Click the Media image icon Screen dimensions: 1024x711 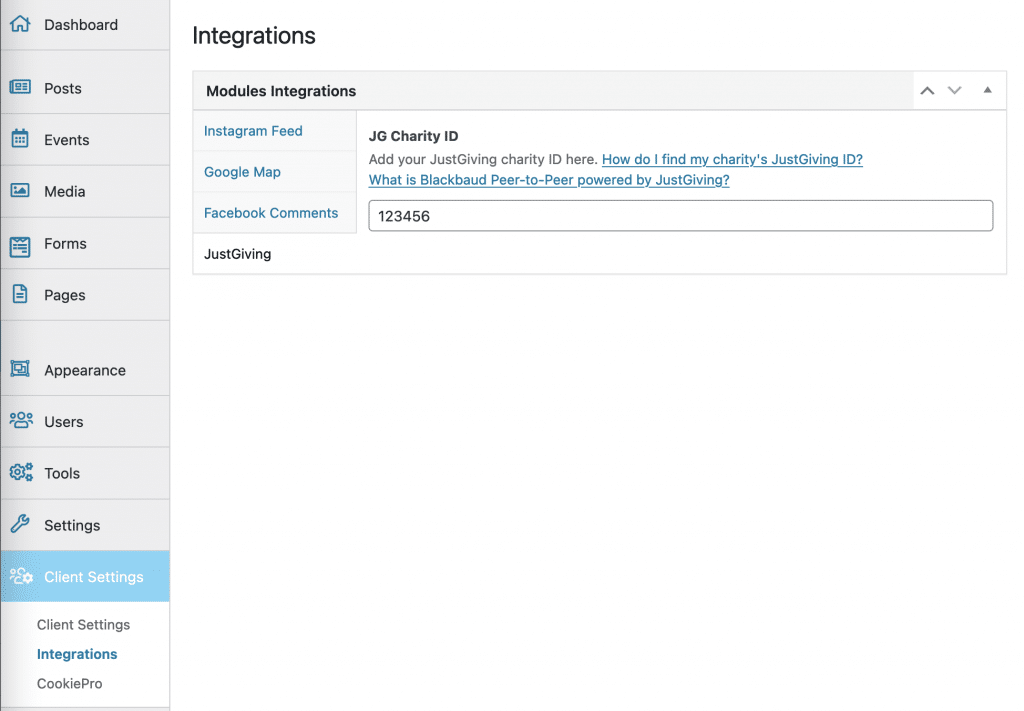click(x=20, y=190)
